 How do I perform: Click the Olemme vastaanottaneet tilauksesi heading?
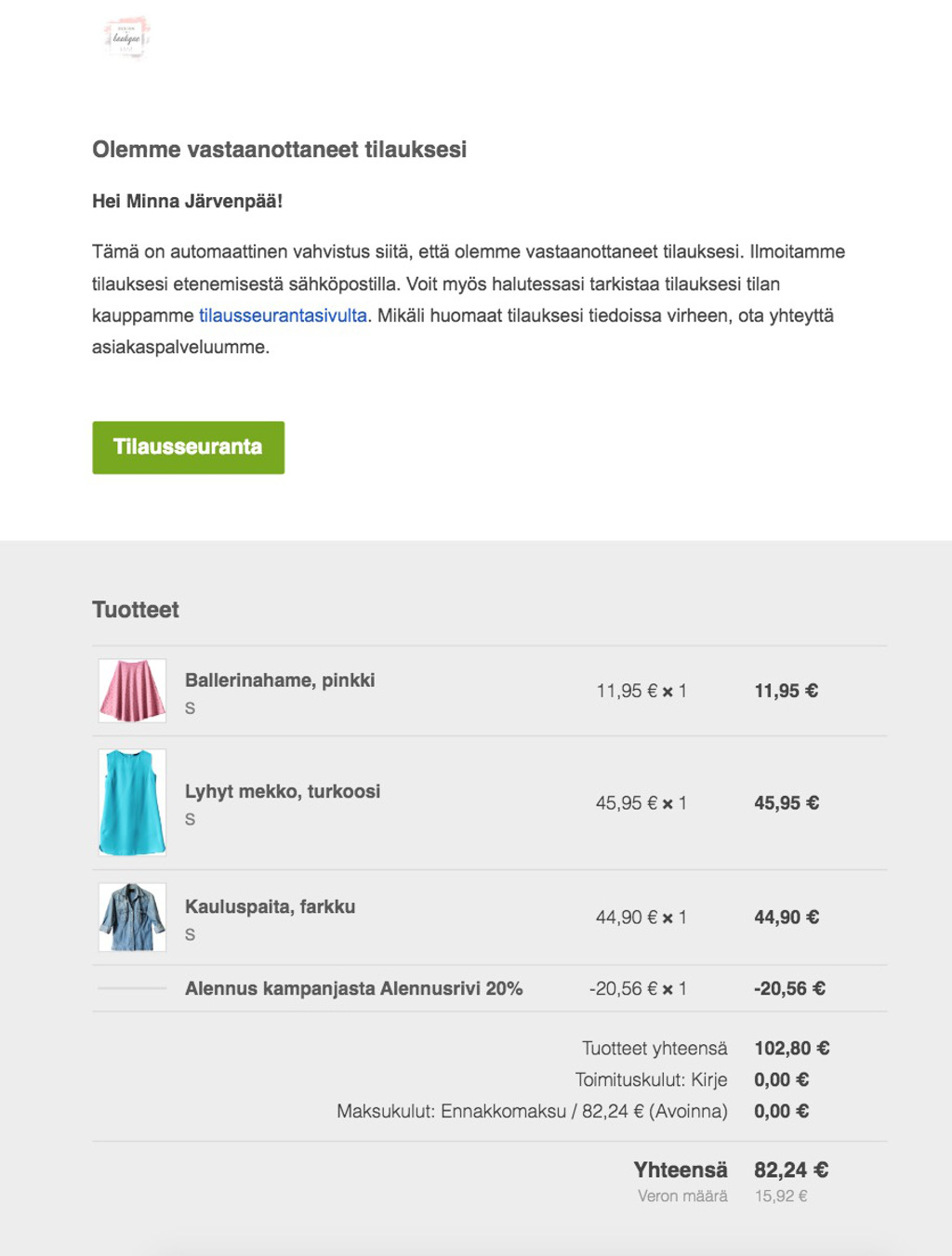pyautogui.click(x=279, y=150)
